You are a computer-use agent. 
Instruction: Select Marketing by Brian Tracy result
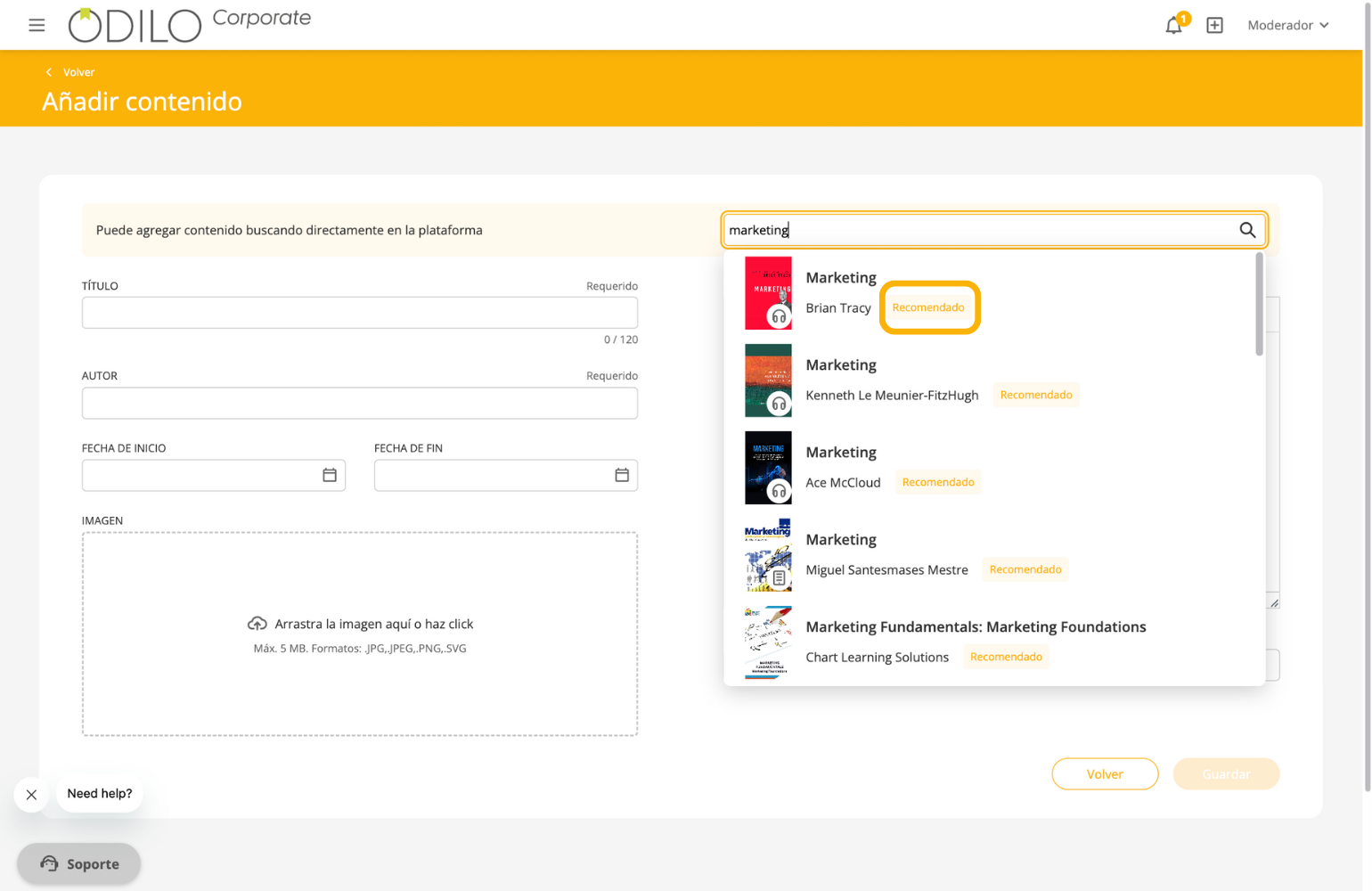840,278
